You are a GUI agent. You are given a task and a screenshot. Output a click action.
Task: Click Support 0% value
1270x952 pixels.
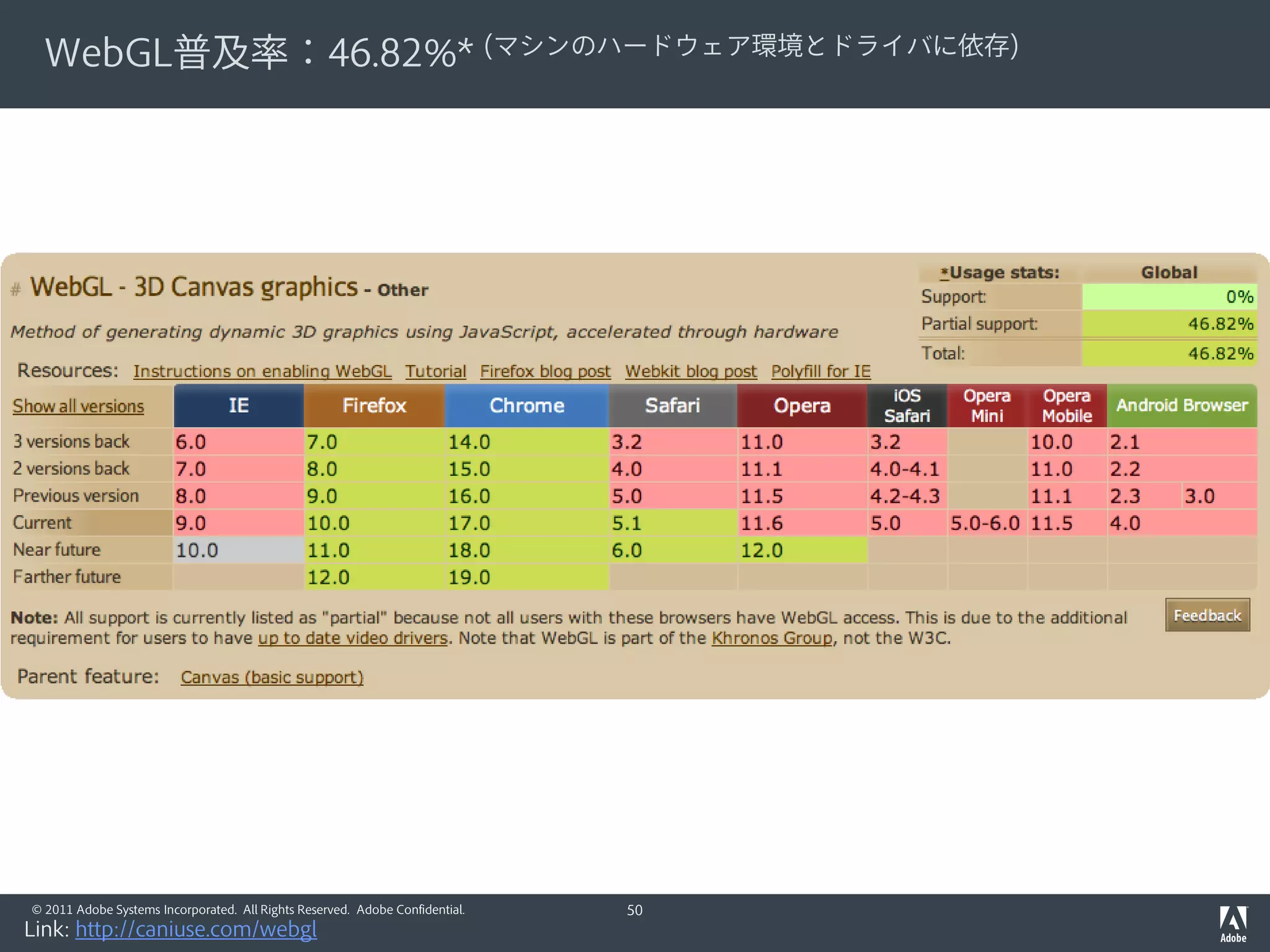coord(1170,297)
